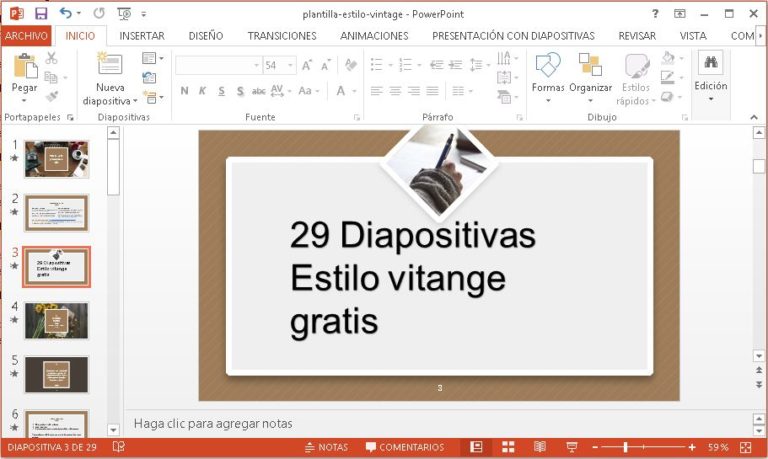Screen dimensions: 768x459
Task: Click the Copy icon in Portapapeles
Action: [x=51, y=77]
